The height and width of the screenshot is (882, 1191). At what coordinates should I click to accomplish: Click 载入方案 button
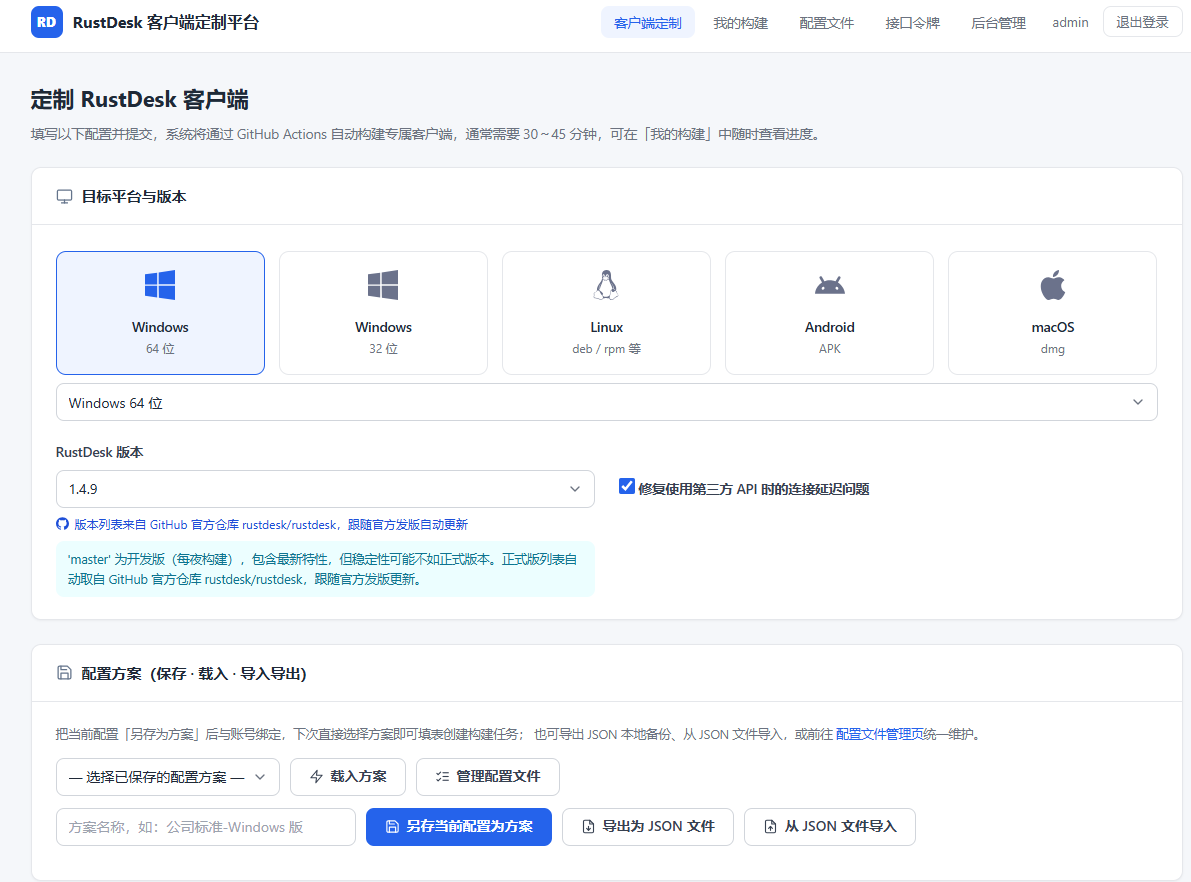pyautogui.click(x=348, y=777)
